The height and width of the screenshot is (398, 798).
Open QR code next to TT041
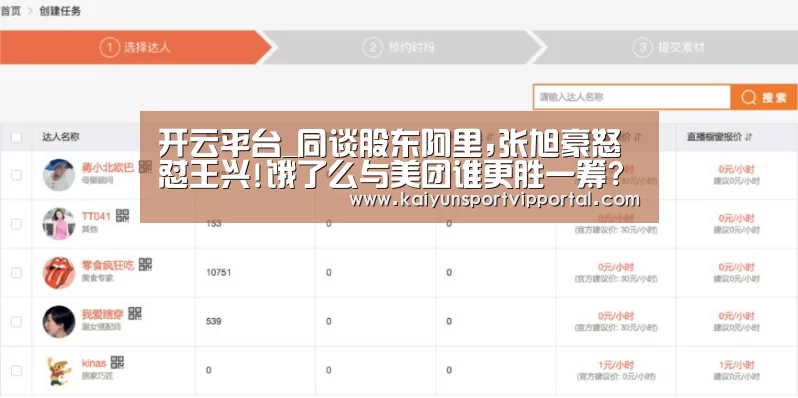coord(123,215)
